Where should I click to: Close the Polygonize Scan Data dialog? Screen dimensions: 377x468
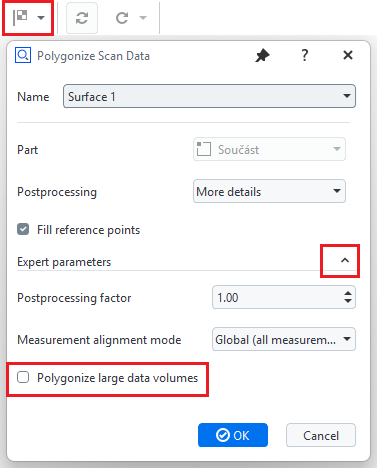tap(348, 55)
